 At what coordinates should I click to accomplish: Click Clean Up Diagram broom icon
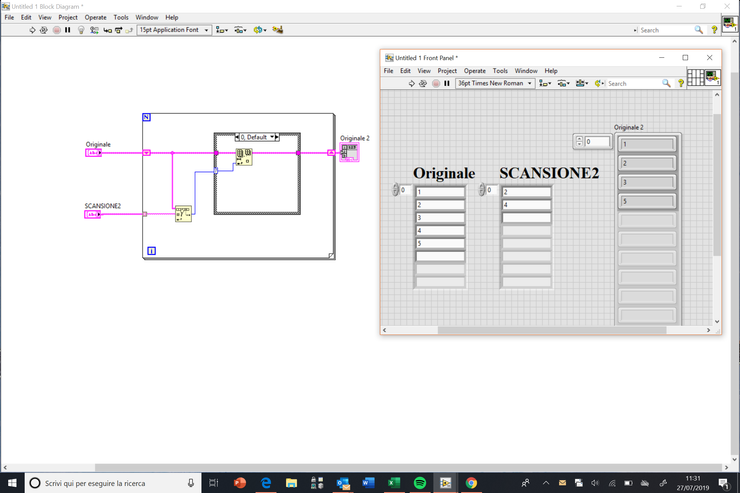coord(278,30)
